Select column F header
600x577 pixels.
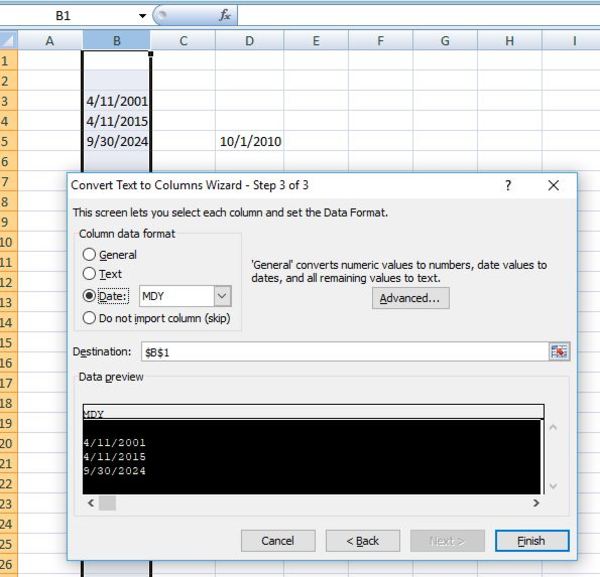pyautogui.click(x=381, y=41)
